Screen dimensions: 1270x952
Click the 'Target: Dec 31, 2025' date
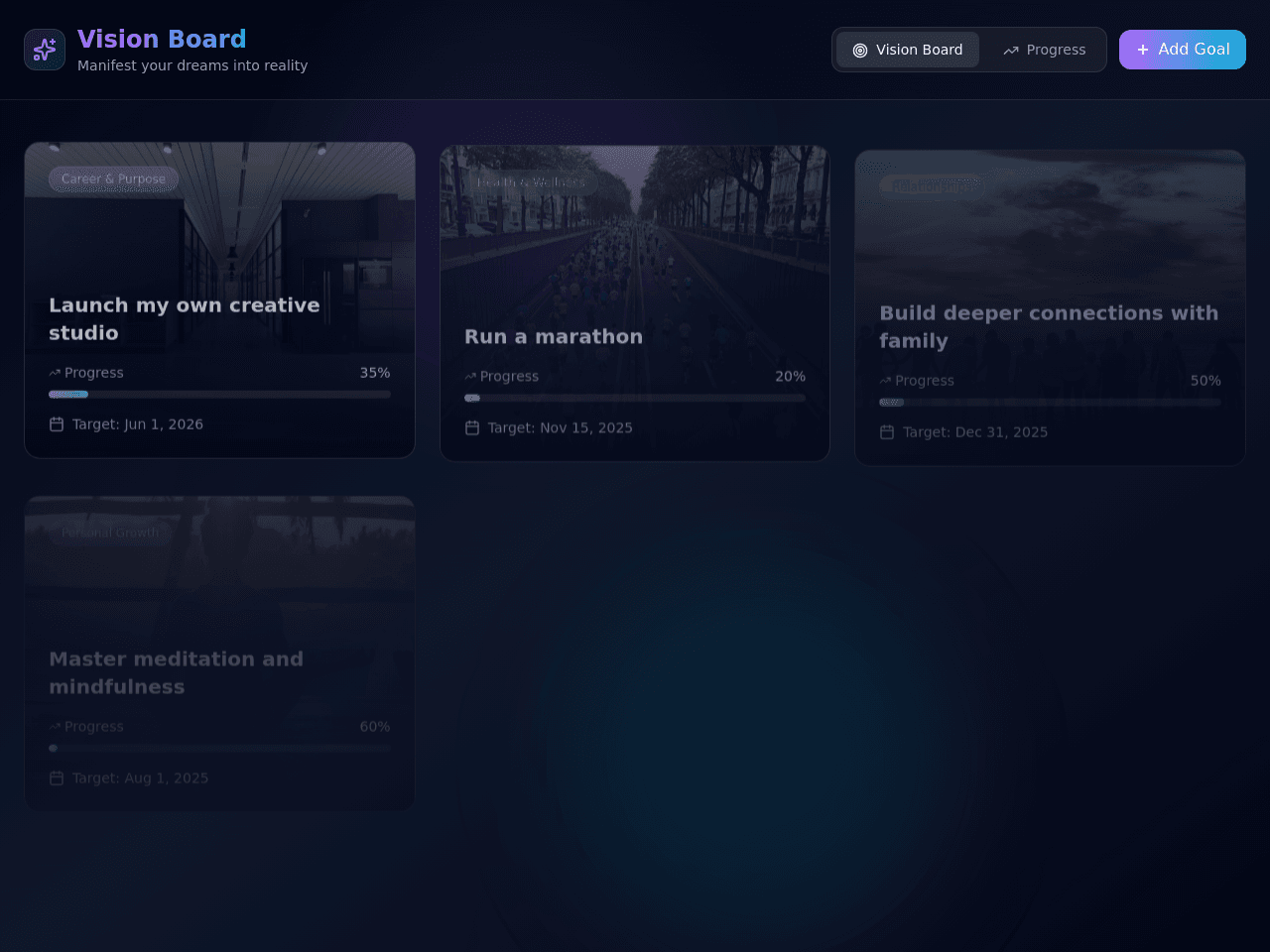coord(975,432)
